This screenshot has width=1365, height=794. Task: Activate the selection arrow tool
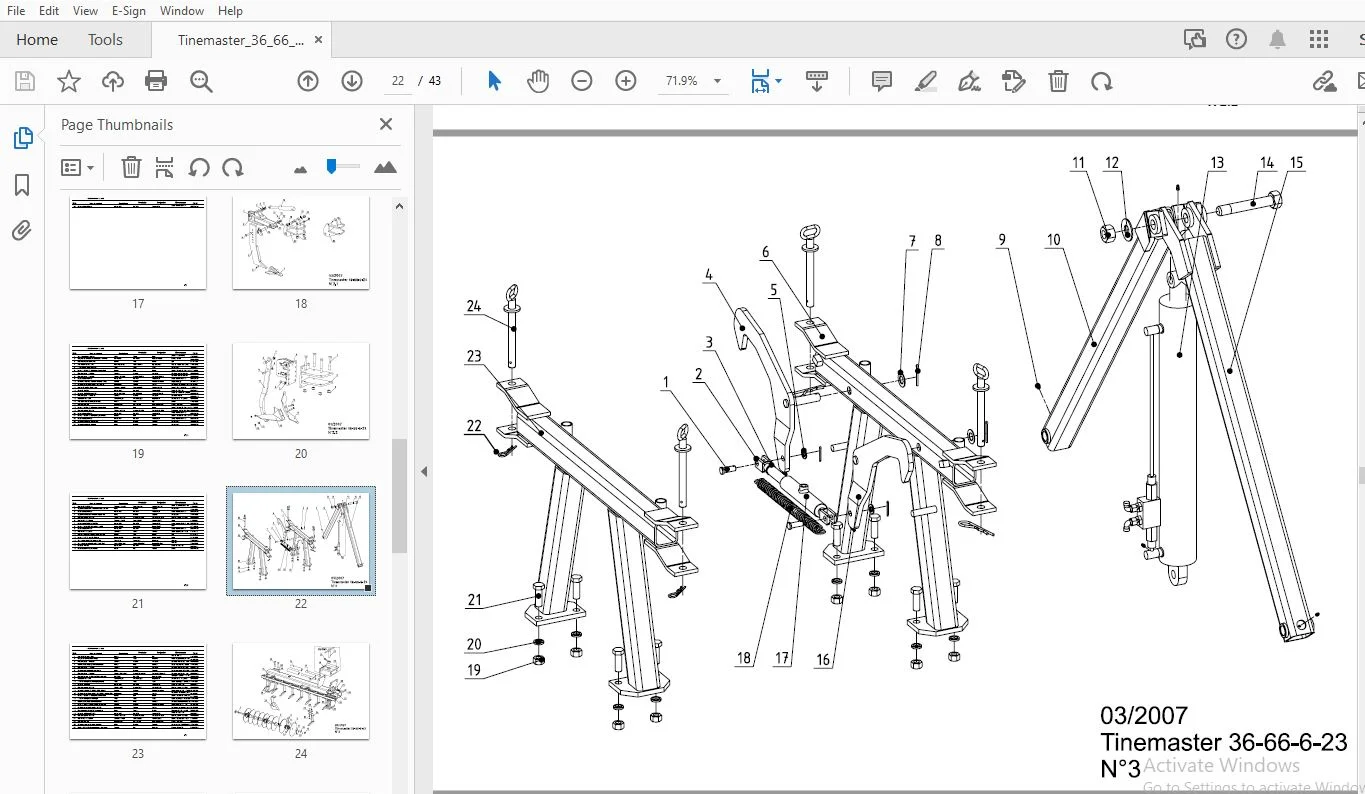[494, 81]
